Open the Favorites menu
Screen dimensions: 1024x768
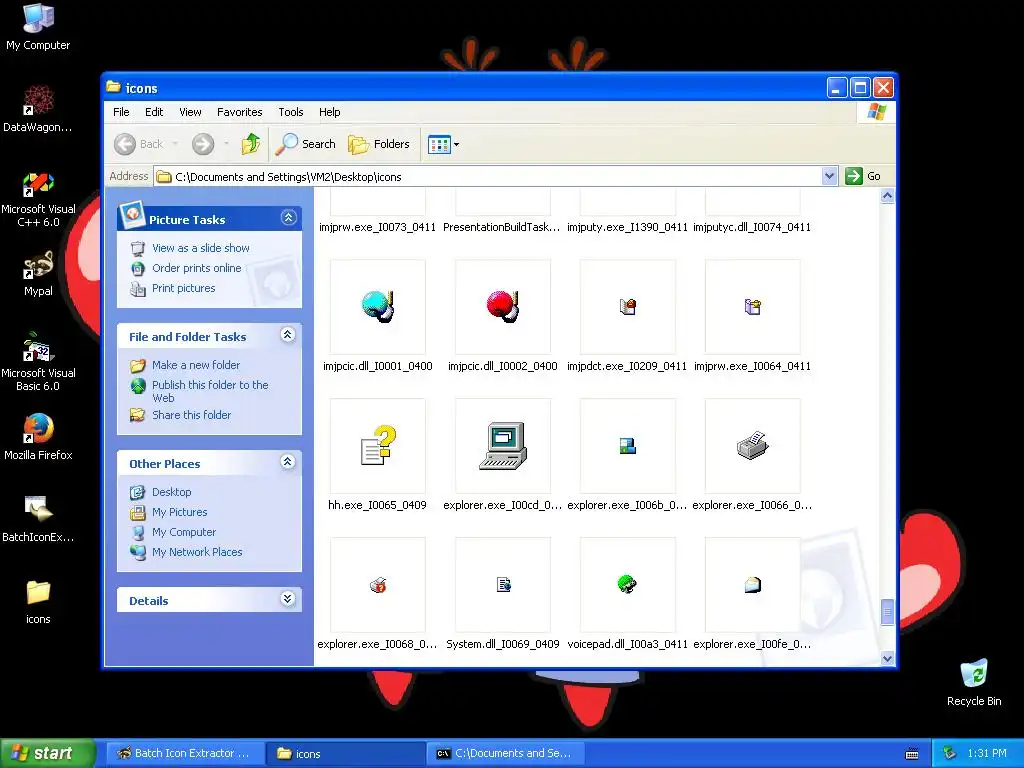tap(240, 112)
